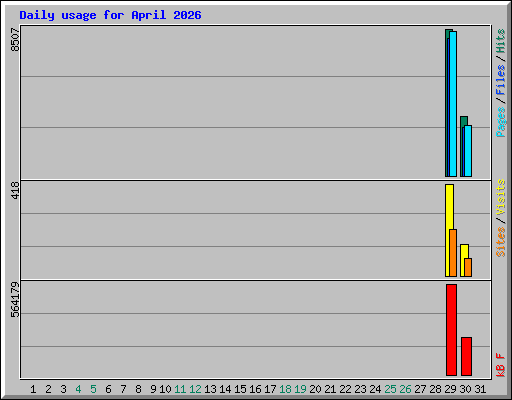Click day 15 on the x-axis
The width and height of the screenshot is (512, 400).
(240, 389)
